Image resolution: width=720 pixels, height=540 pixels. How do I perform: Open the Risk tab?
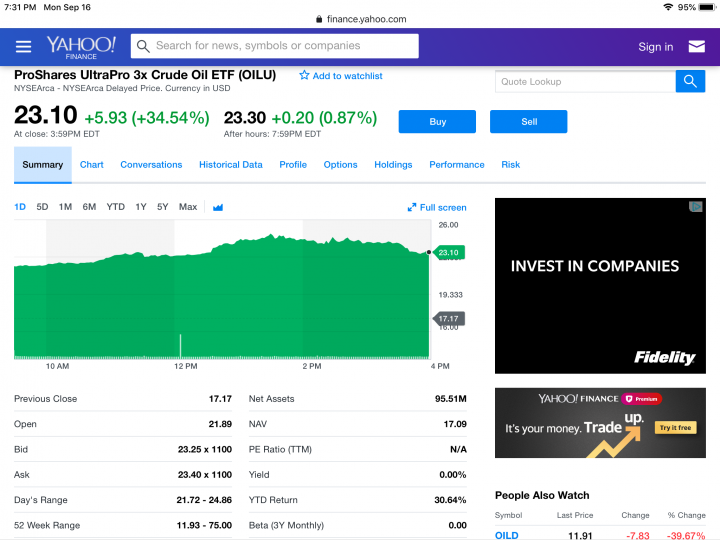point(511,165)
